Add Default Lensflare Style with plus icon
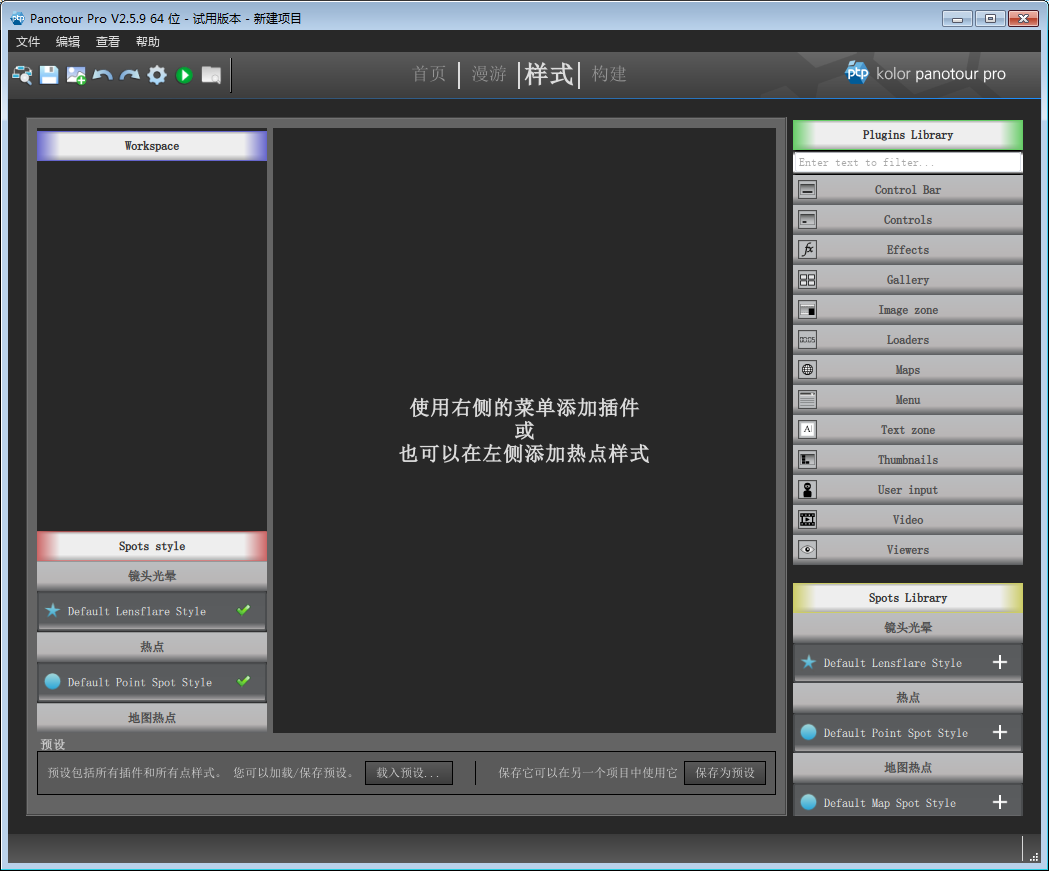 pyautogui.click(x=999, y=662)
